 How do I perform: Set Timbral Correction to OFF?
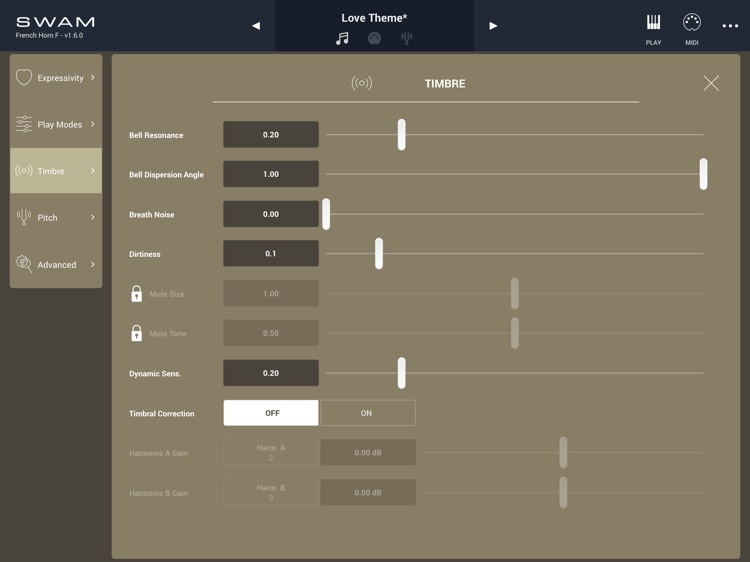[x=271, y=413]
